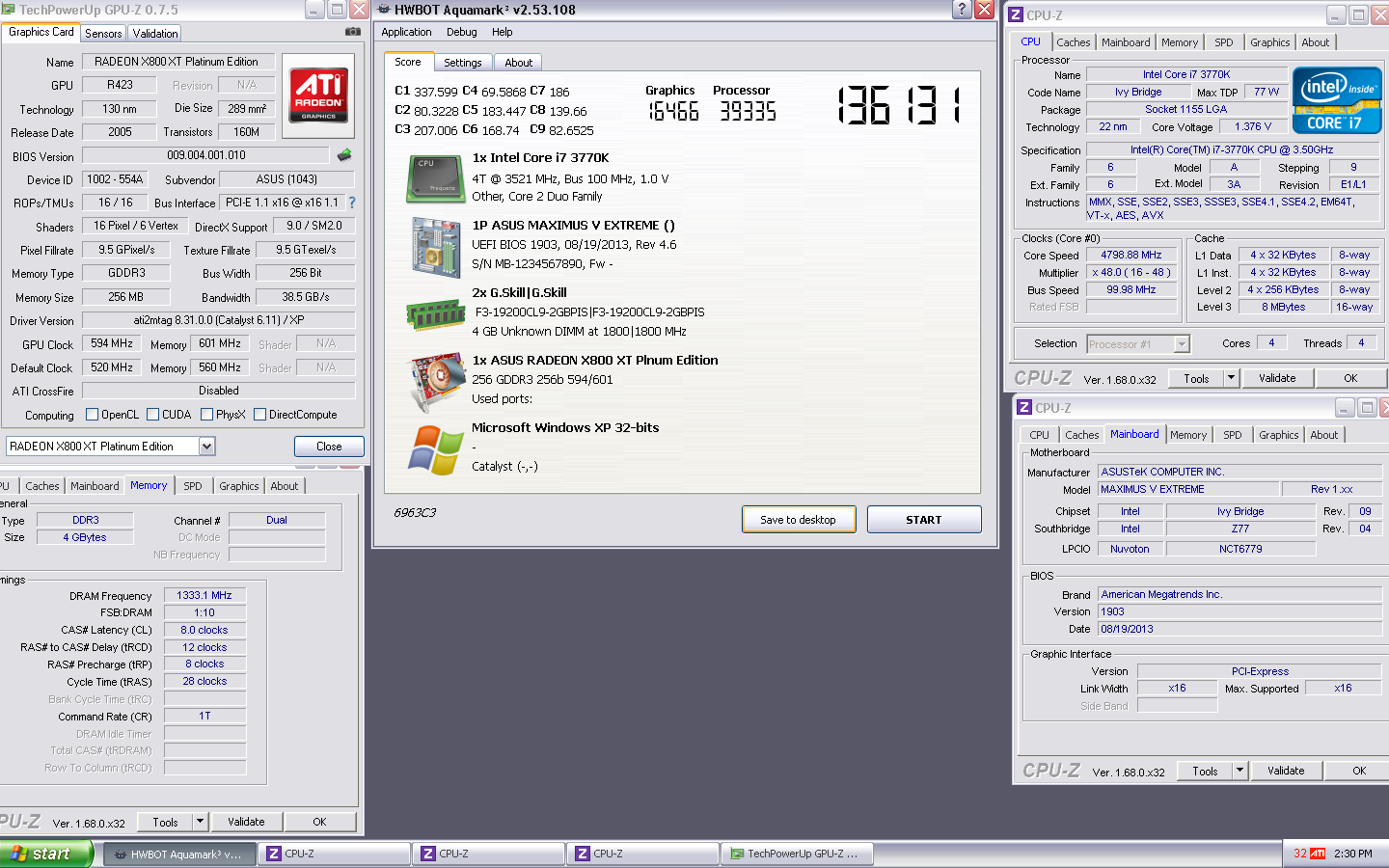Screen dimensions: 1389x868
Task: Open the Processor #1 selection dropdown
Action: [x=1182, y=344]
